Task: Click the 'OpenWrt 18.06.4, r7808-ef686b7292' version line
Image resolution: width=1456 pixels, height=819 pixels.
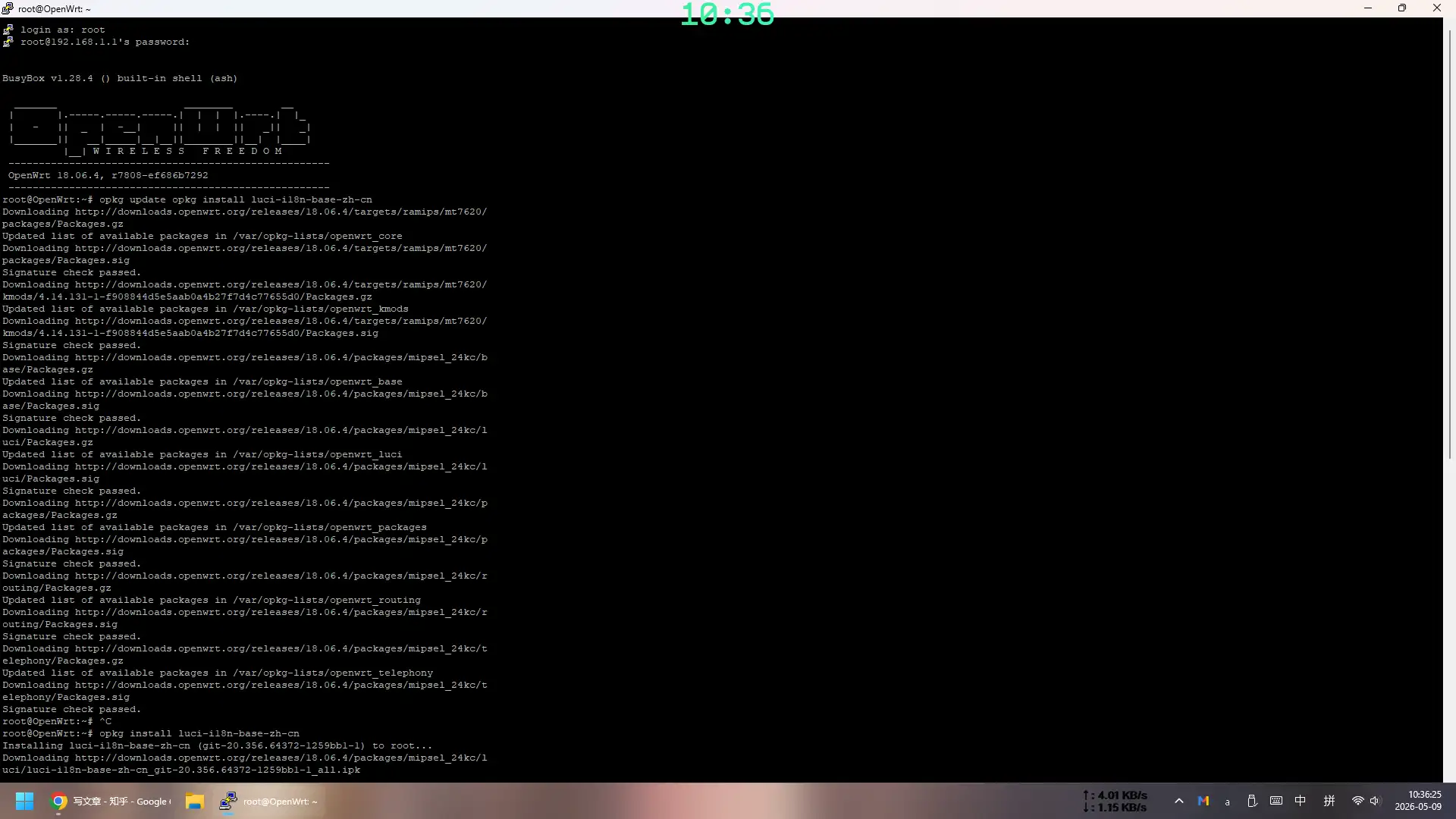Action: (108, 175)
